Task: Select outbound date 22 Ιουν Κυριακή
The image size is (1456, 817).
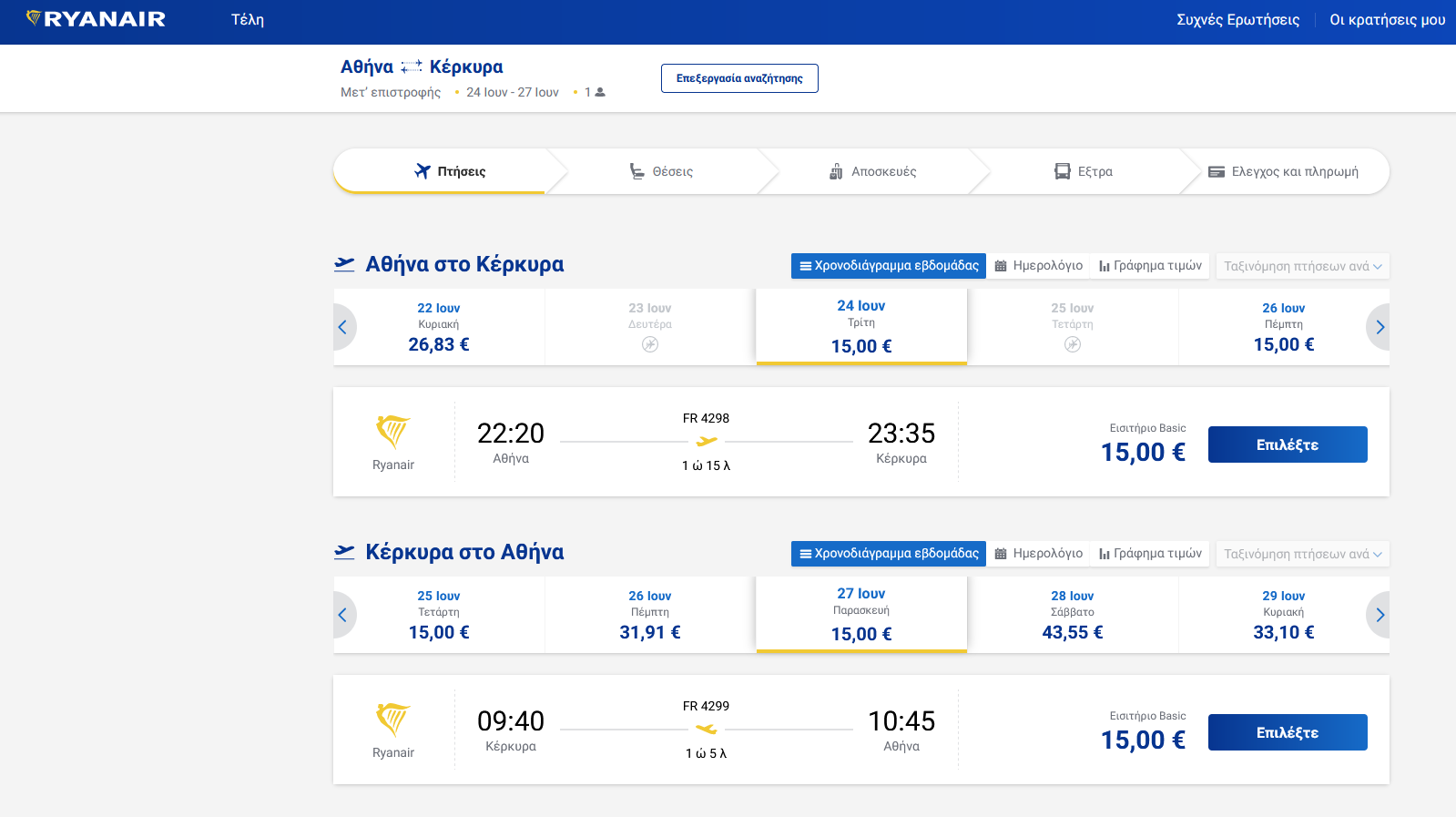Action: (x=439, y=327)
